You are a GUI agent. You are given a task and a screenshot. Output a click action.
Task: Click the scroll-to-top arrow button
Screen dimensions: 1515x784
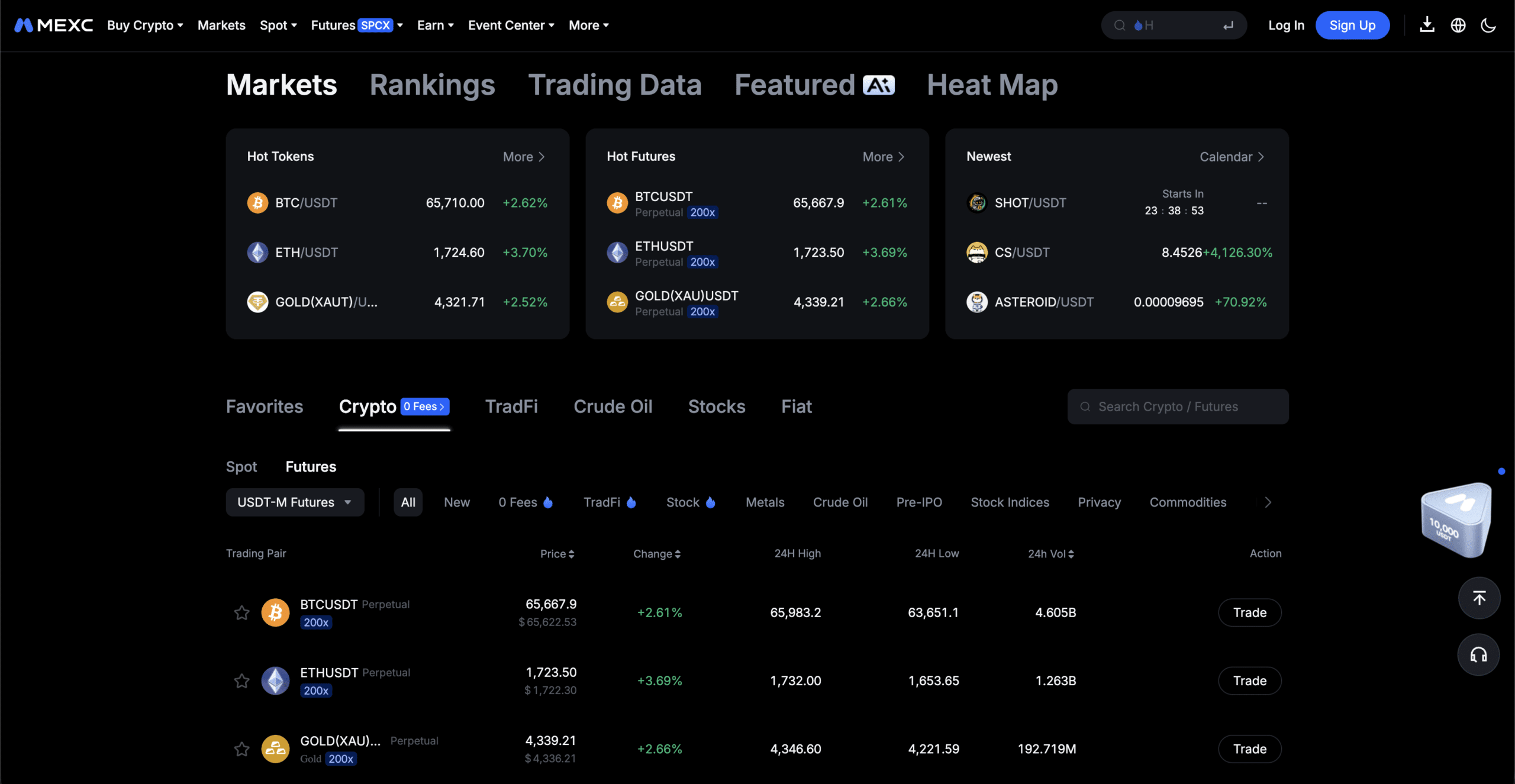pyautogui.click(x=1479, y=598)
